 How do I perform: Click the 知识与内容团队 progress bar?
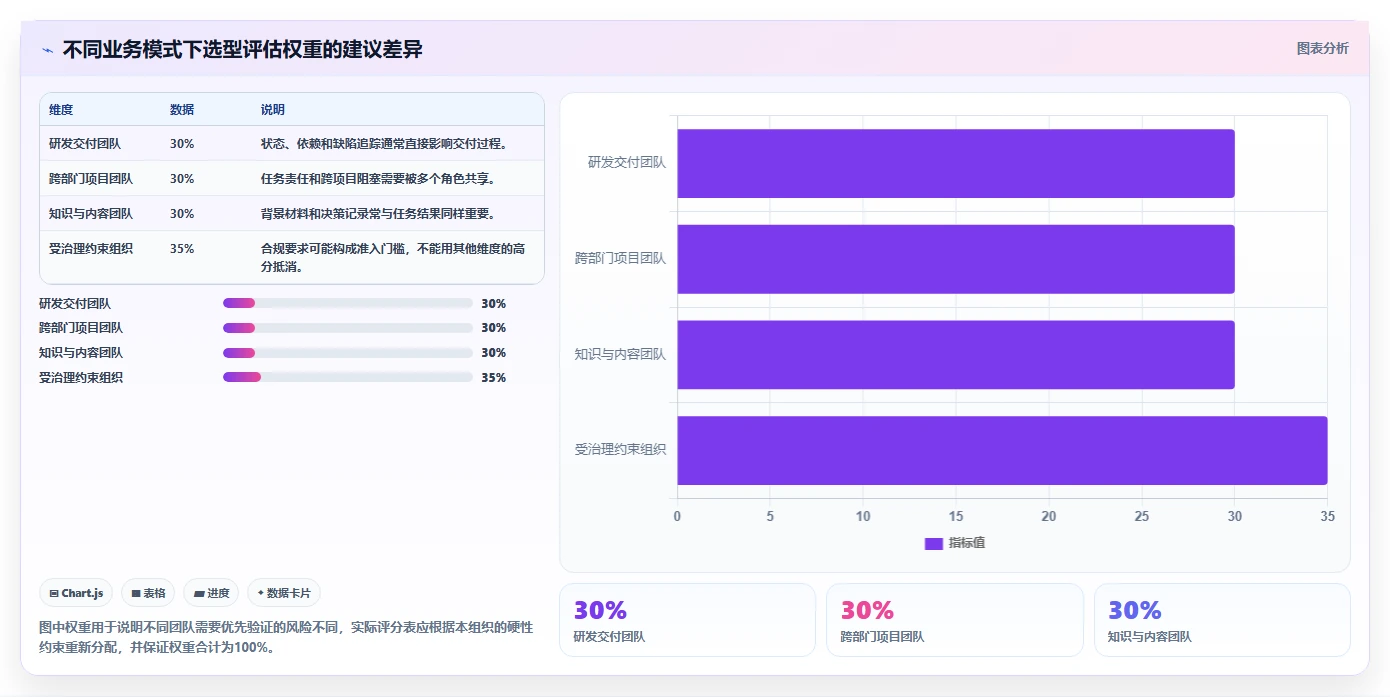pos(348,353)
